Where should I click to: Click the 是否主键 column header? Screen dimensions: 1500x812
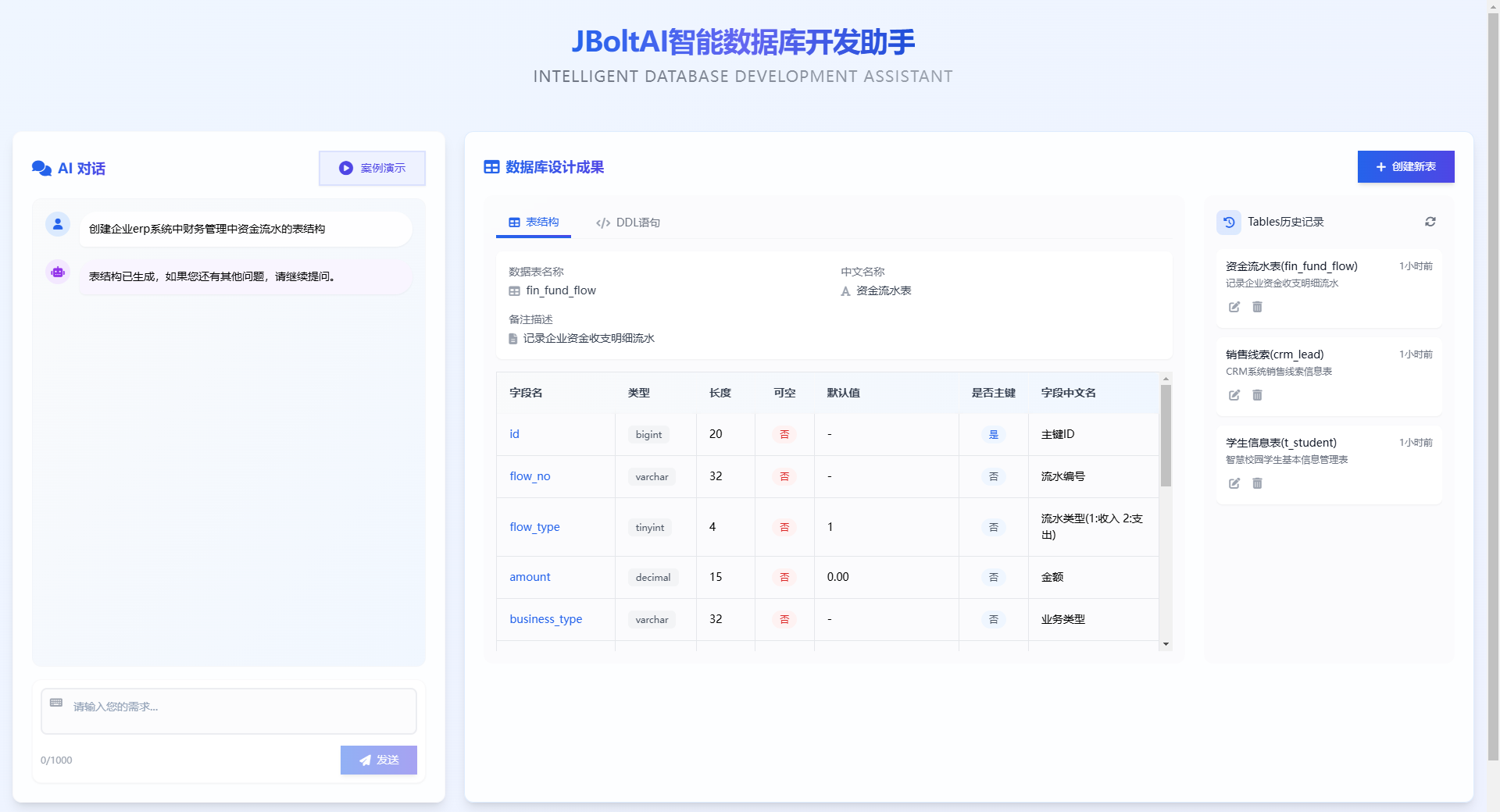994,393
